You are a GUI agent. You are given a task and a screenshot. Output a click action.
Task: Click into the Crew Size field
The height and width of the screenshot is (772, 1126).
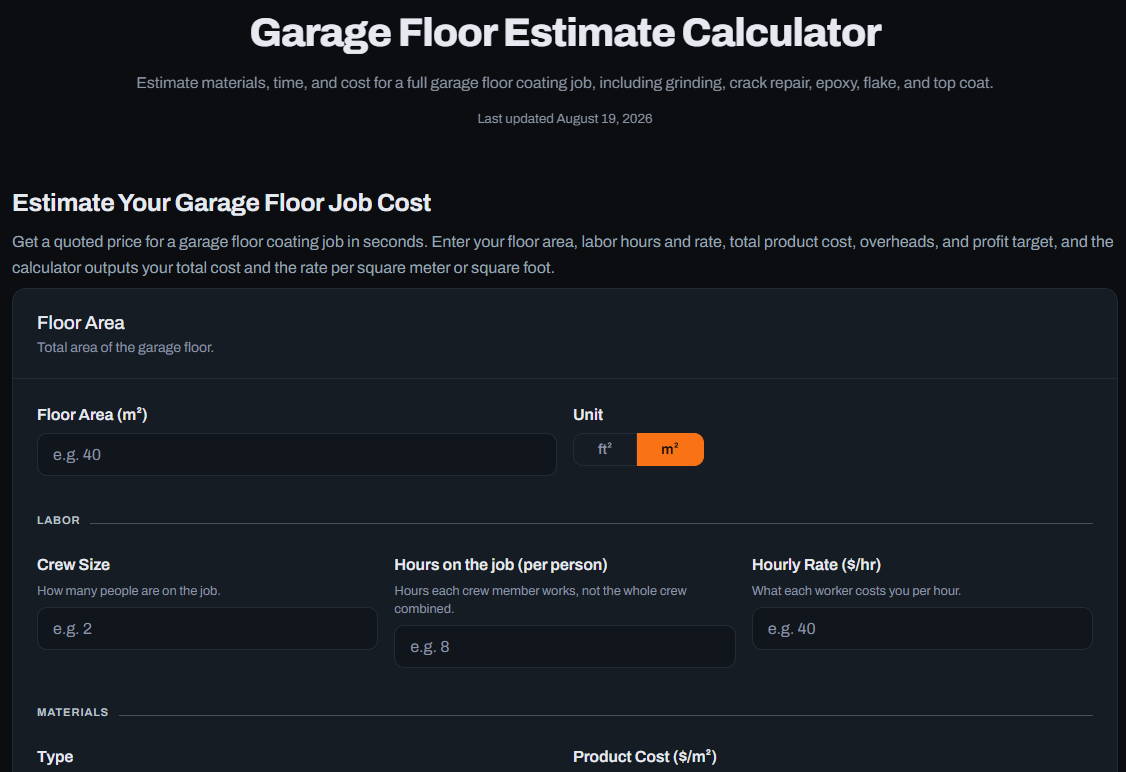[207, 628]
